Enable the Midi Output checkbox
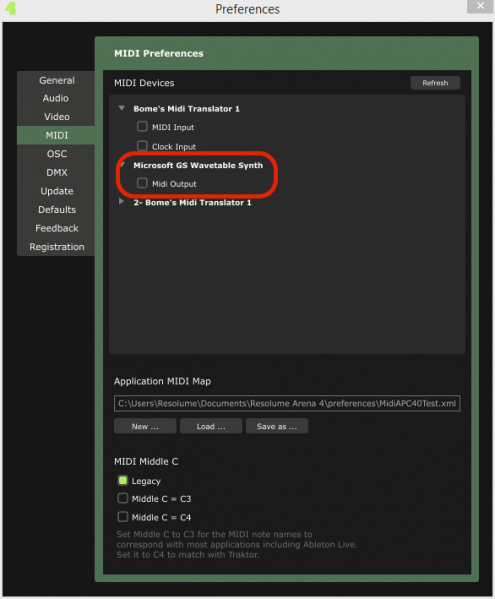The width and height of the screenshot is (495, 599). pos(142,183)
